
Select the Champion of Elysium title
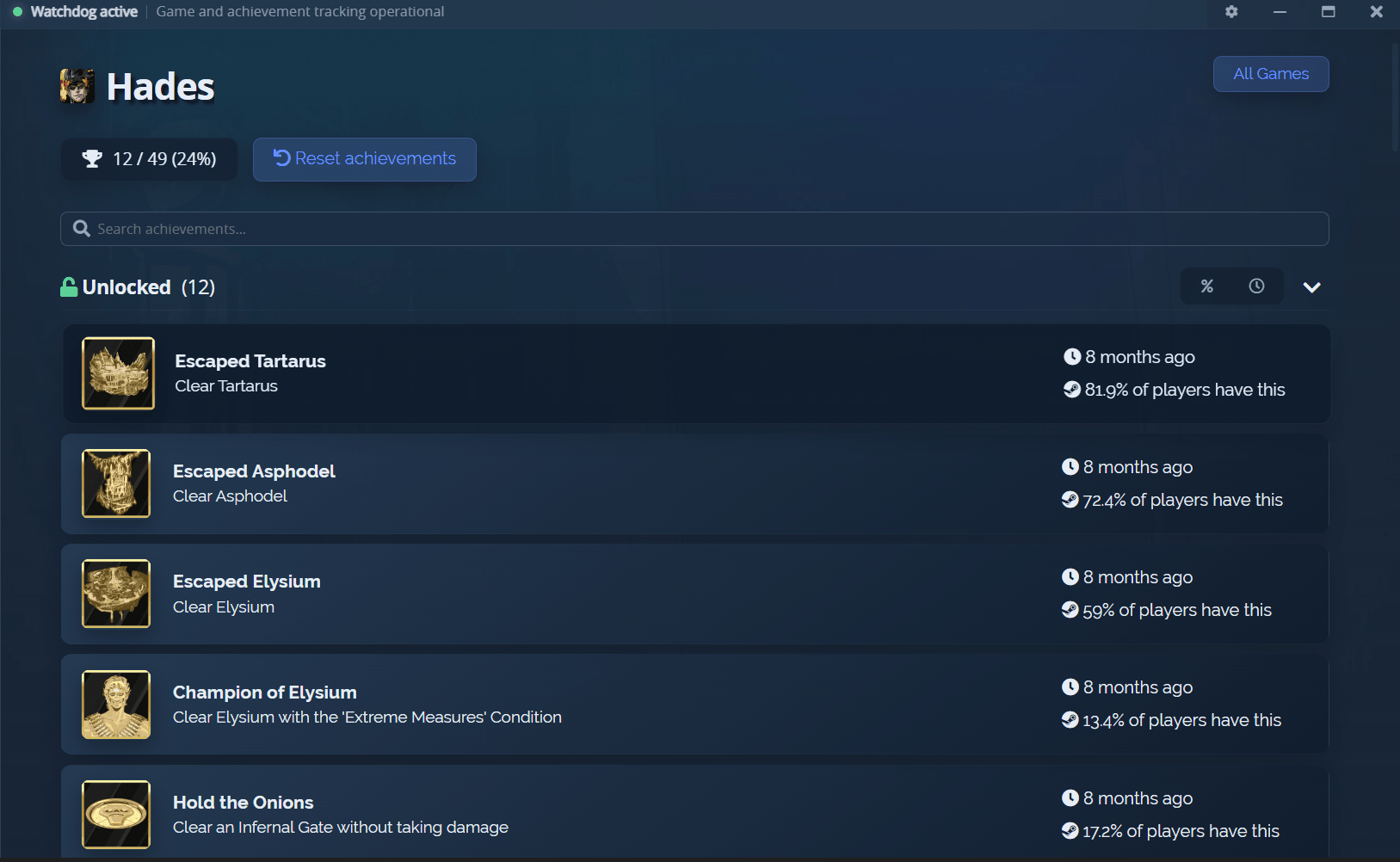pos(265,693)
